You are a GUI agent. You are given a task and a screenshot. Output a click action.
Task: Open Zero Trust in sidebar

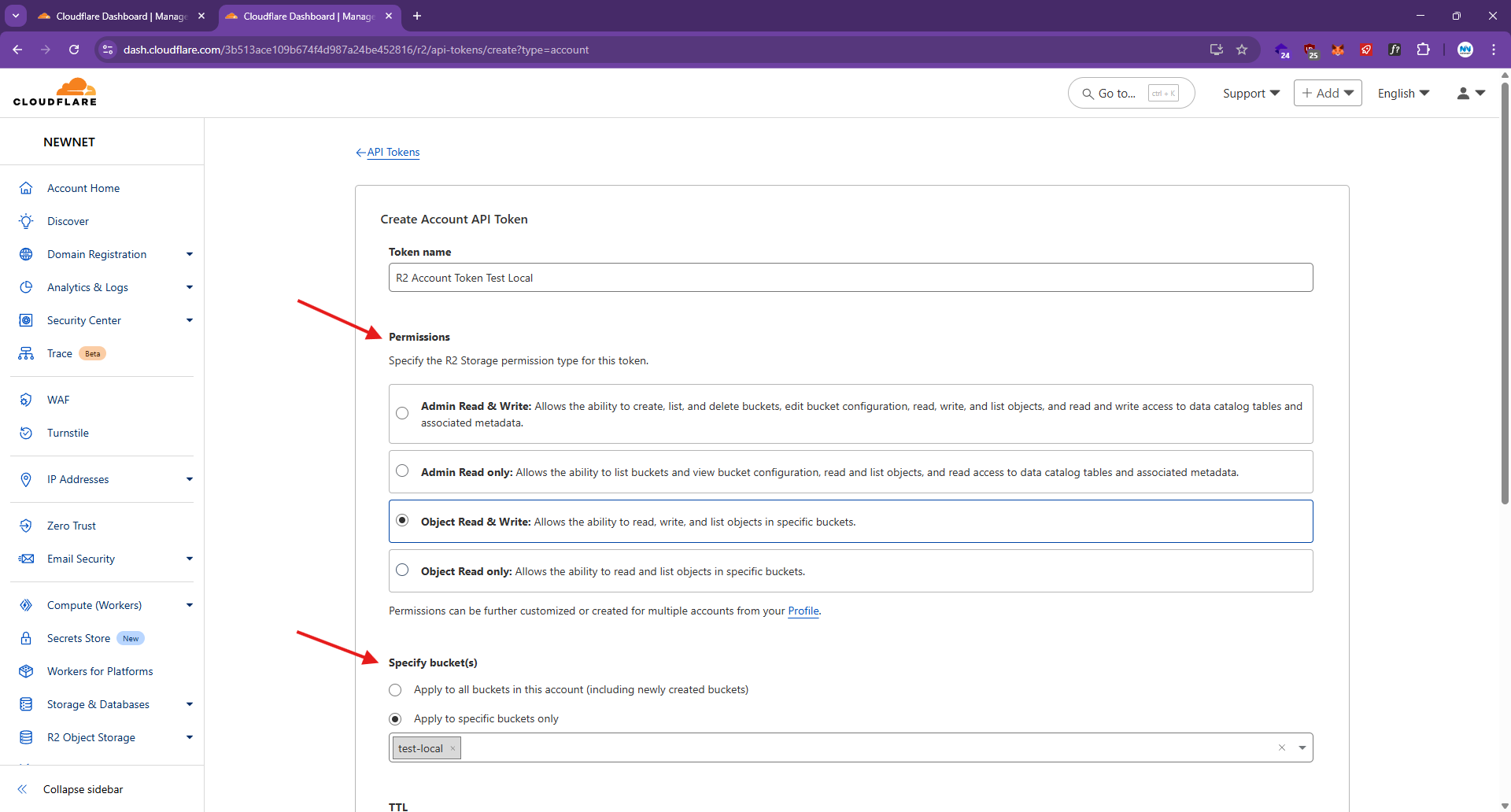pos(72,526)
